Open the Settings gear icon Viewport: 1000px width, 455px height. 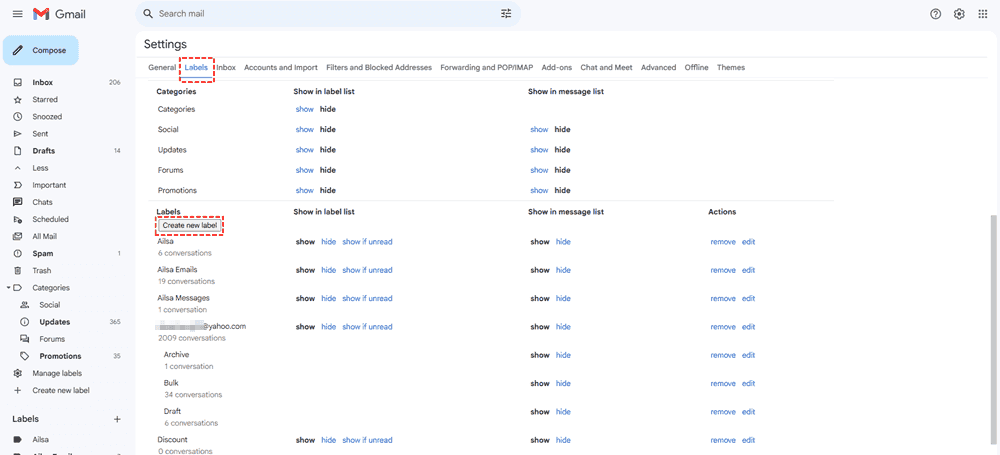coord(959,14)
